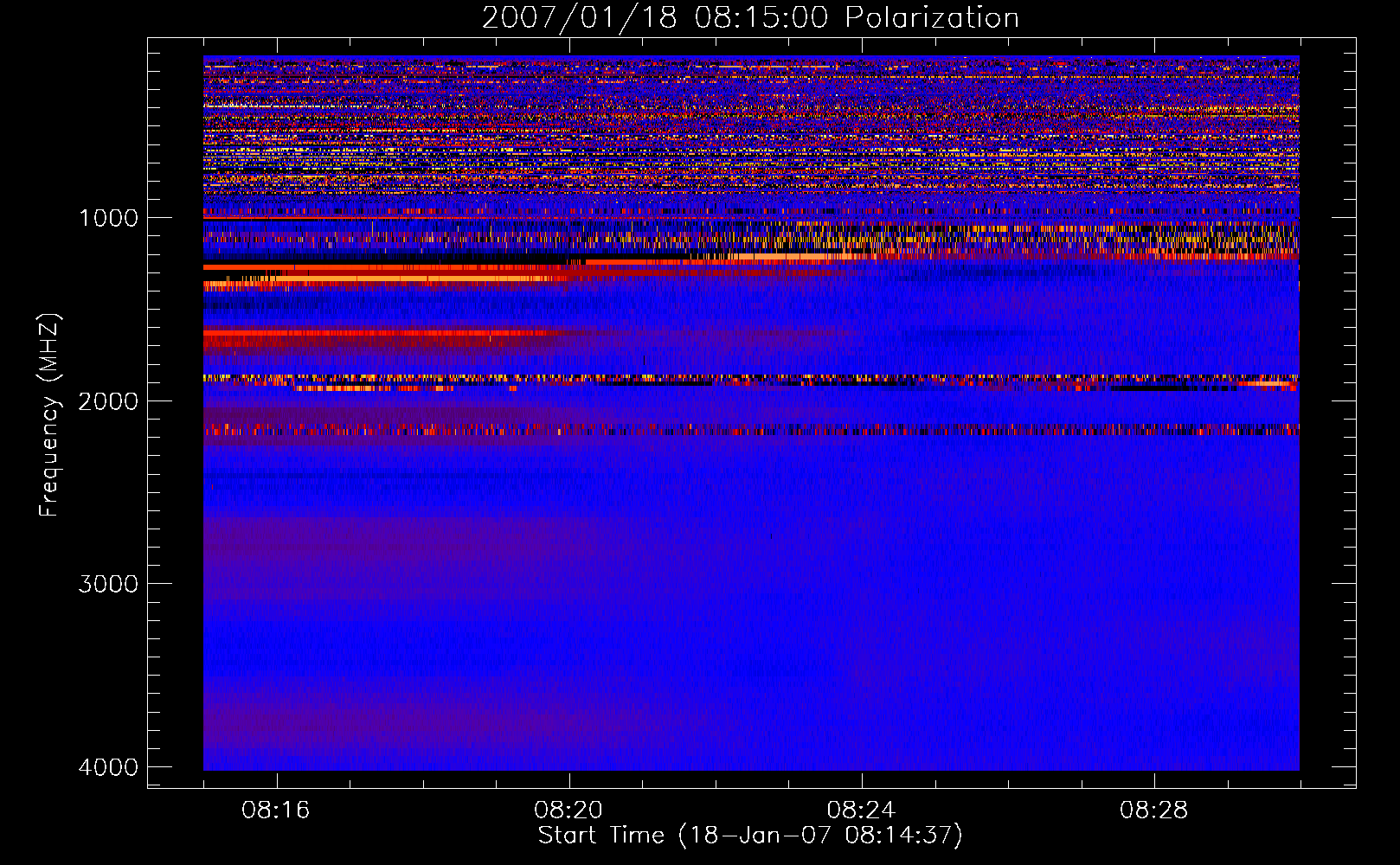The height and width of the screenshot is (865, 1400).
Task: Select the 2000 frequency tick label
Action: [x=109, y=401]
